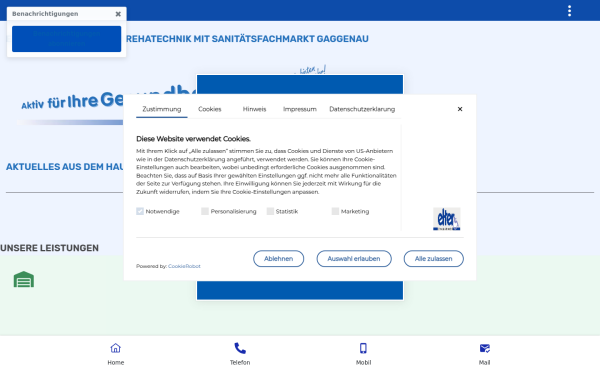Image resolution: width=600 pixels, height=375 pixels.
Task: Click the Auswahl erlauben button
Action: pyautogui.click(x=354, y=259)
